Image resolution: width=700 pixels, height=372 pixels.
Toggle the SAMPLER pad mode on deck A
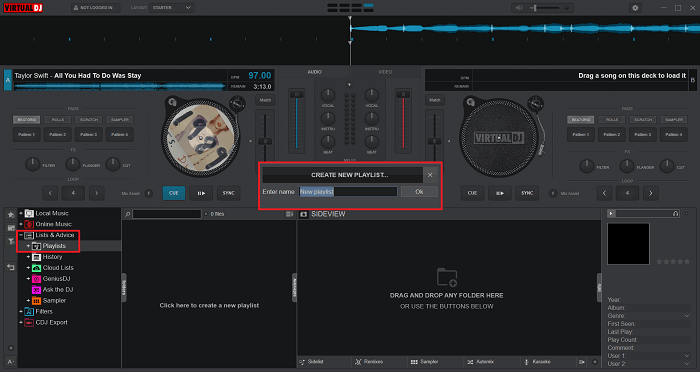point(120,120)
